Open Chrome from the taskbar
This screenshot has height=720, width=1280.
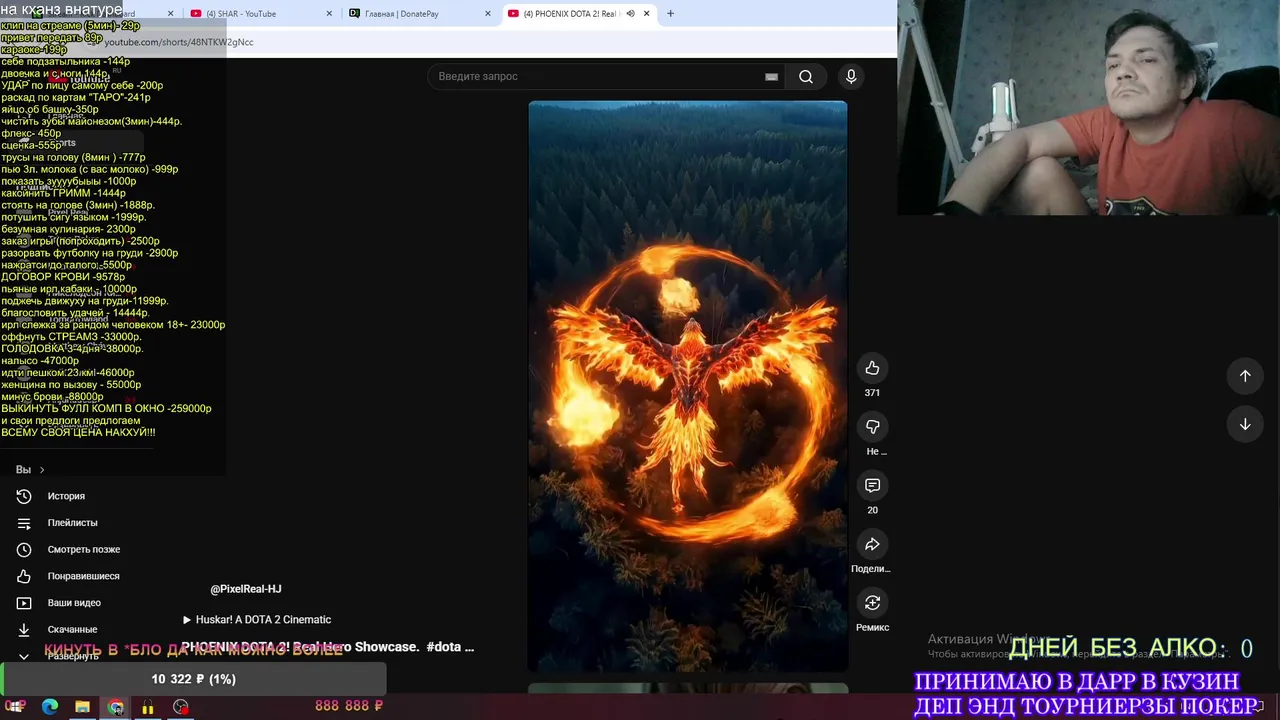(116, 707)
